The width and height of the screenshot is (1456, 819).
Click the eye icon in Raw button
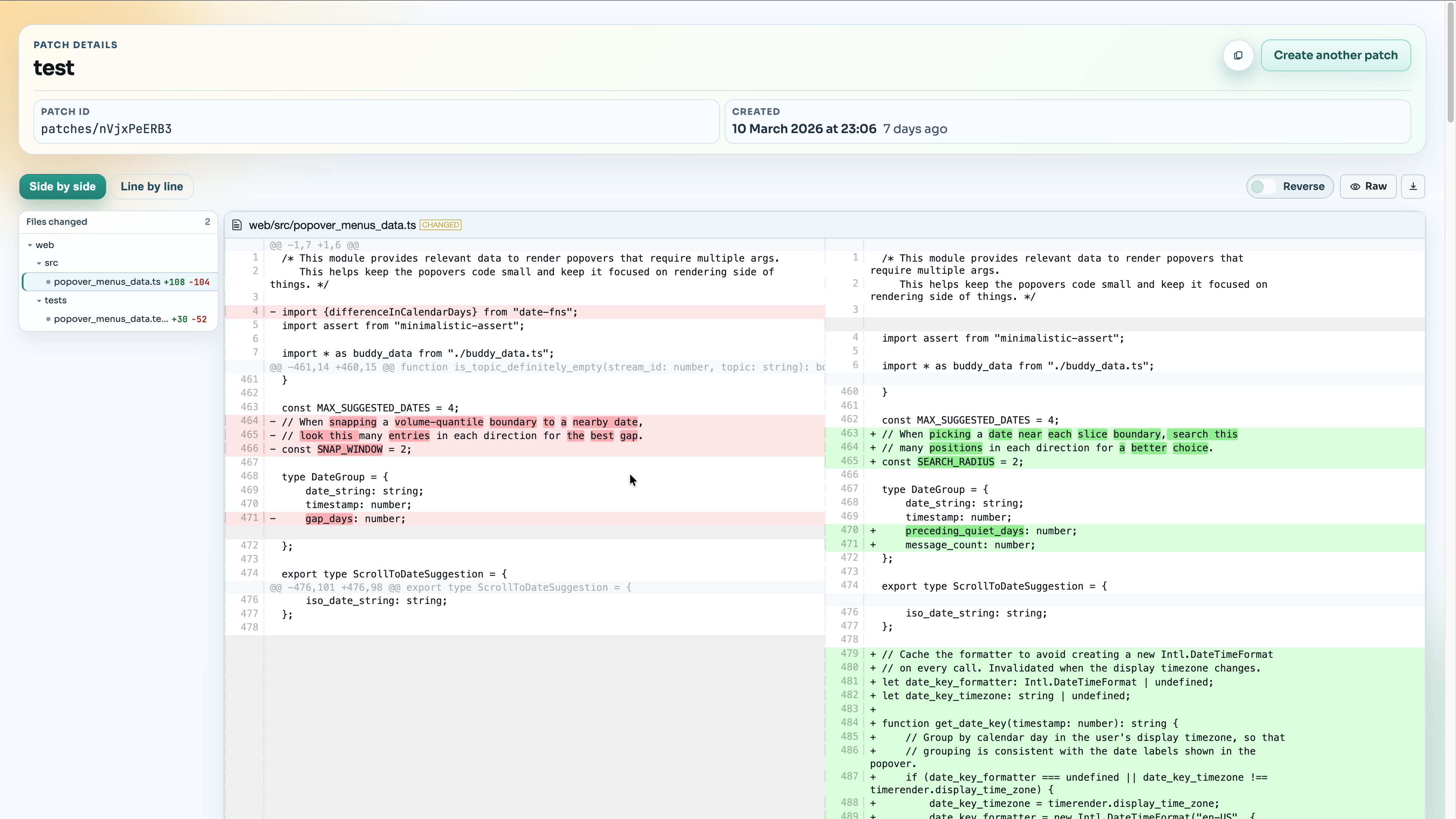1355,187
